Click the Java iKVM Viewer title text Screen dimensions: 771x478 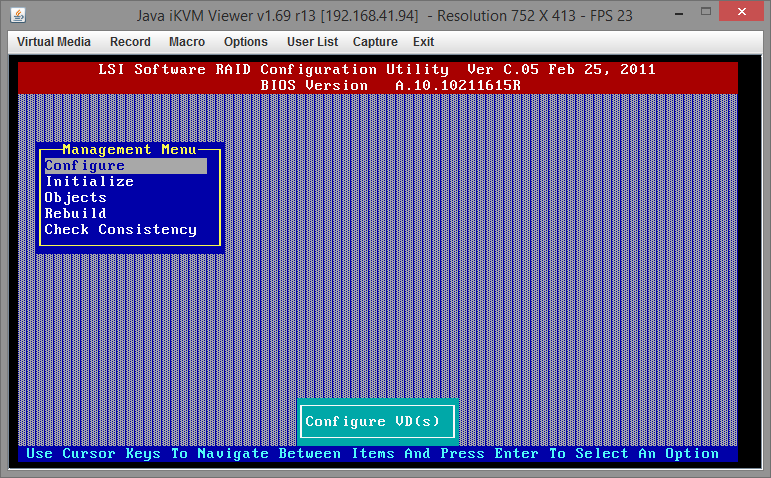384,16
